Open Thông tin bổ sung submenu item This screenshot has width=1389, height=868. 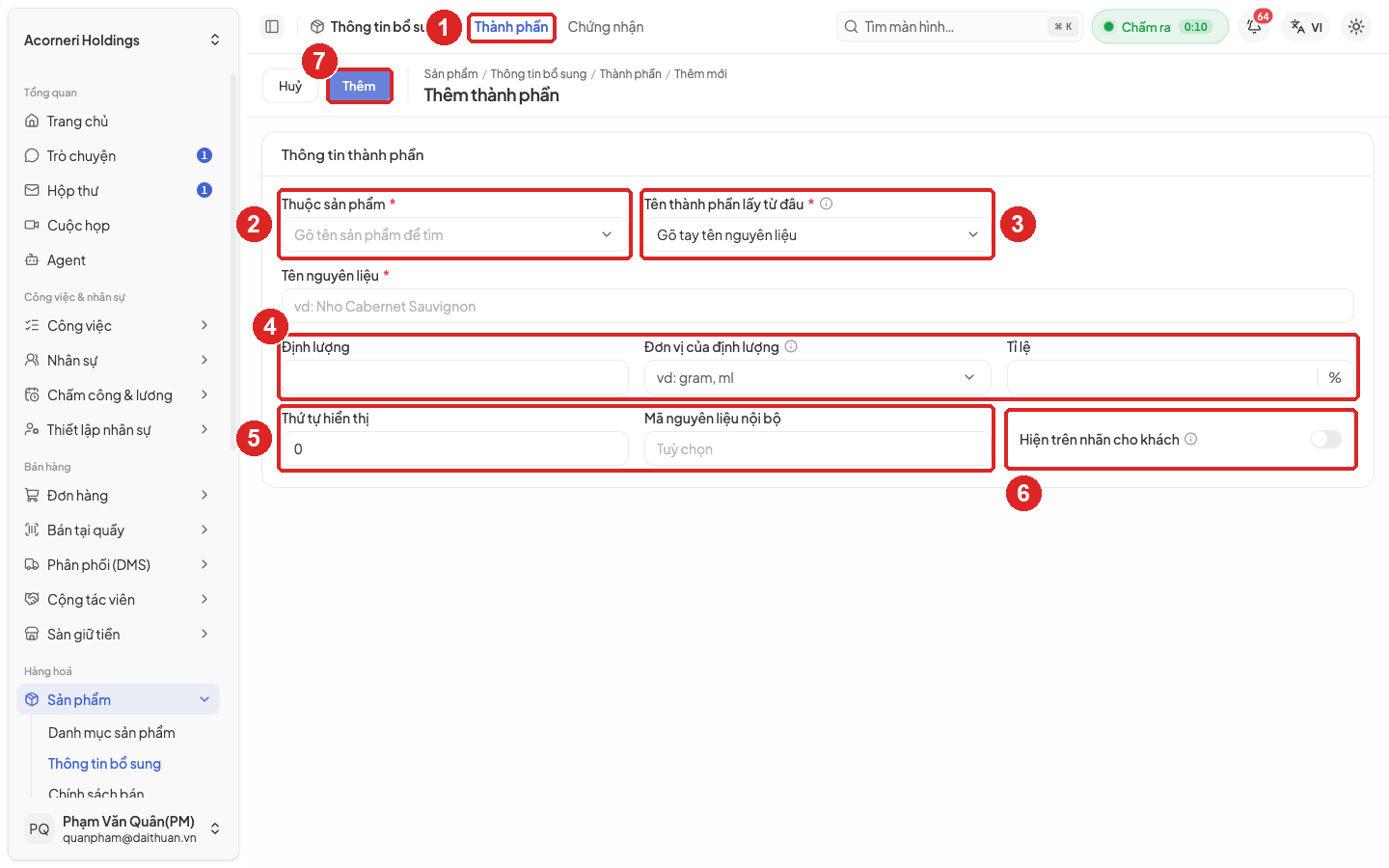coord(105,764)
